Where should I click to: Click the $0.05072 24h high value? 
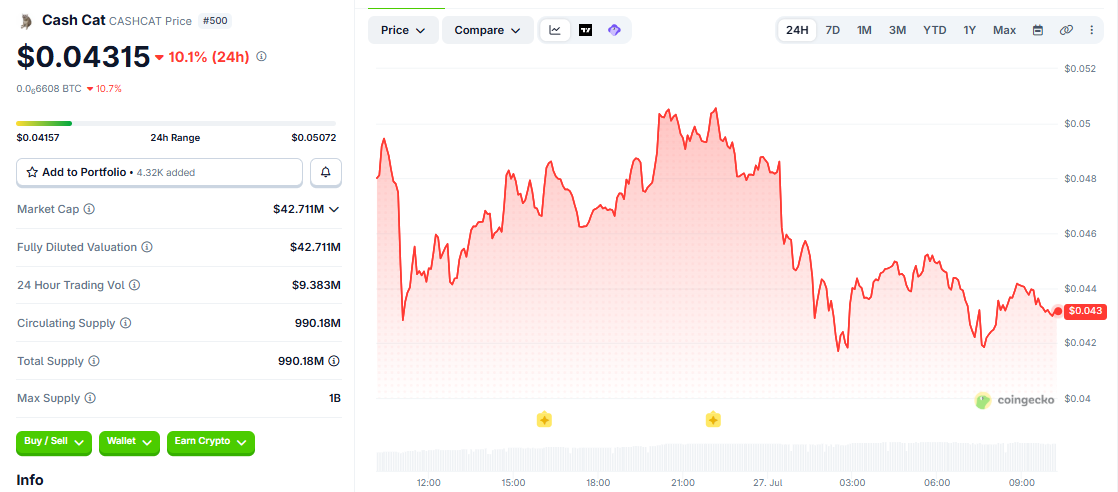[x=314, y=138]
